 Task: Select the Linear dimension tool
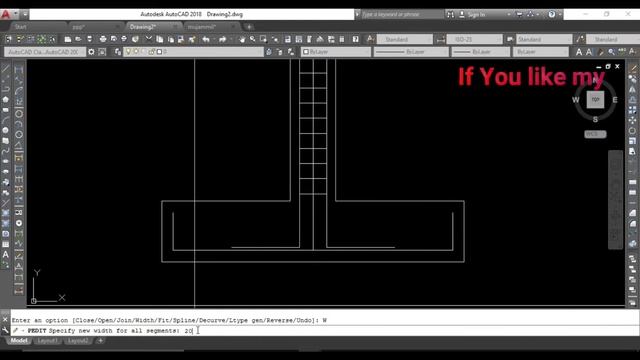click(19, 69)
